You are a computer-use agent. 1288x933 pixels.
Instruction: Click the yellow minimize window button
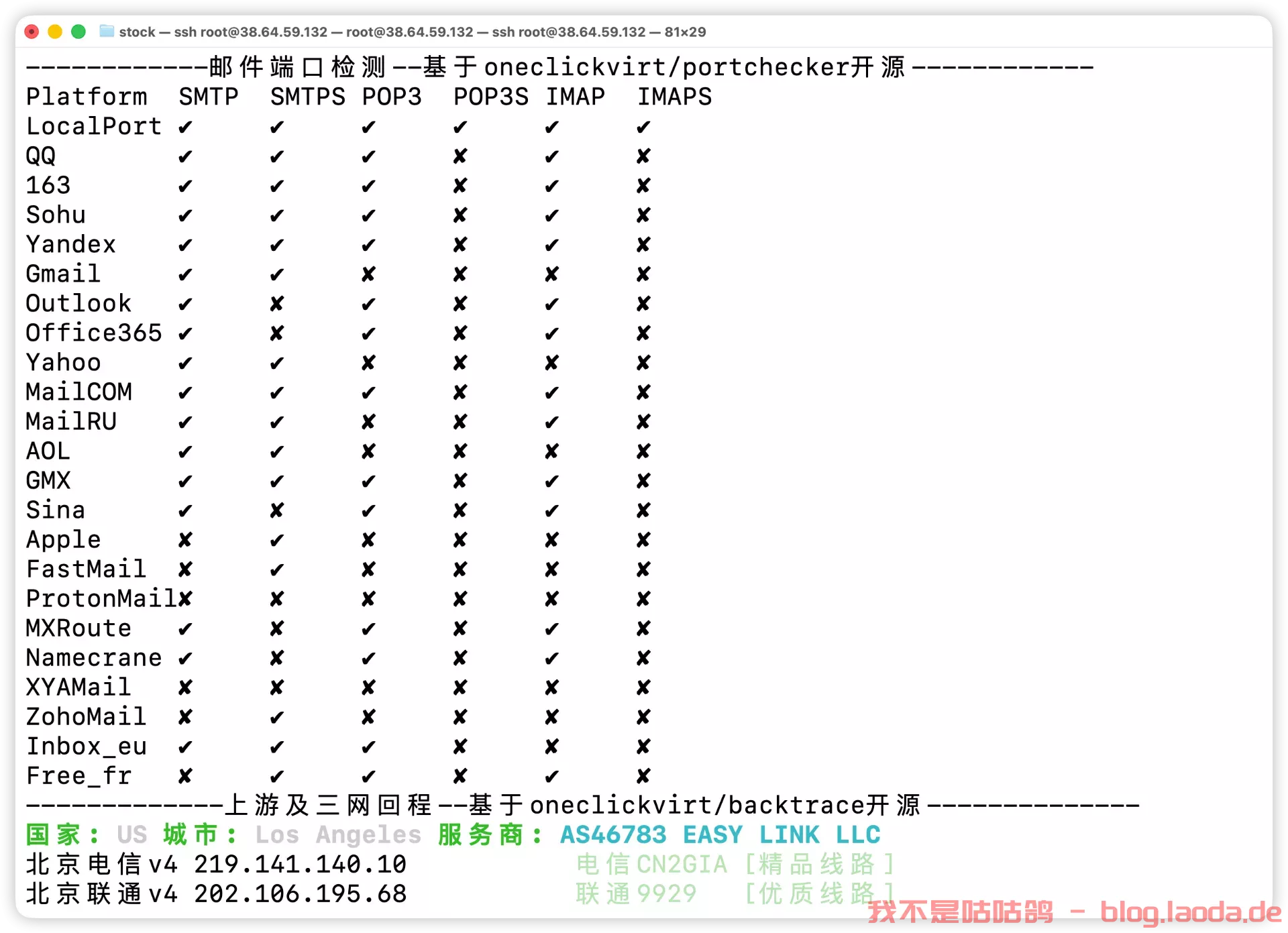pos(55,32)
